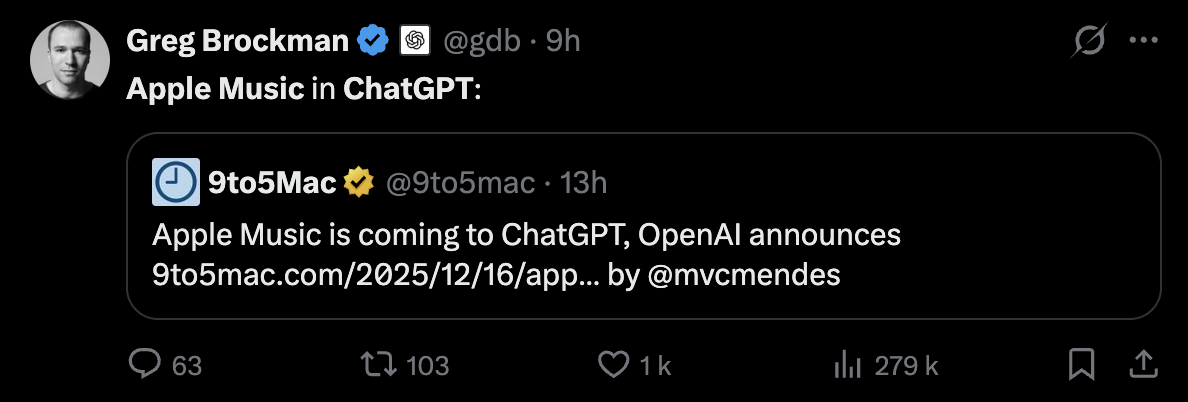Screen dimensions: 1188x402
Task: Click 9to5Mac's gold verified badge
Action: pyautogui.click(x=359, y=182)
